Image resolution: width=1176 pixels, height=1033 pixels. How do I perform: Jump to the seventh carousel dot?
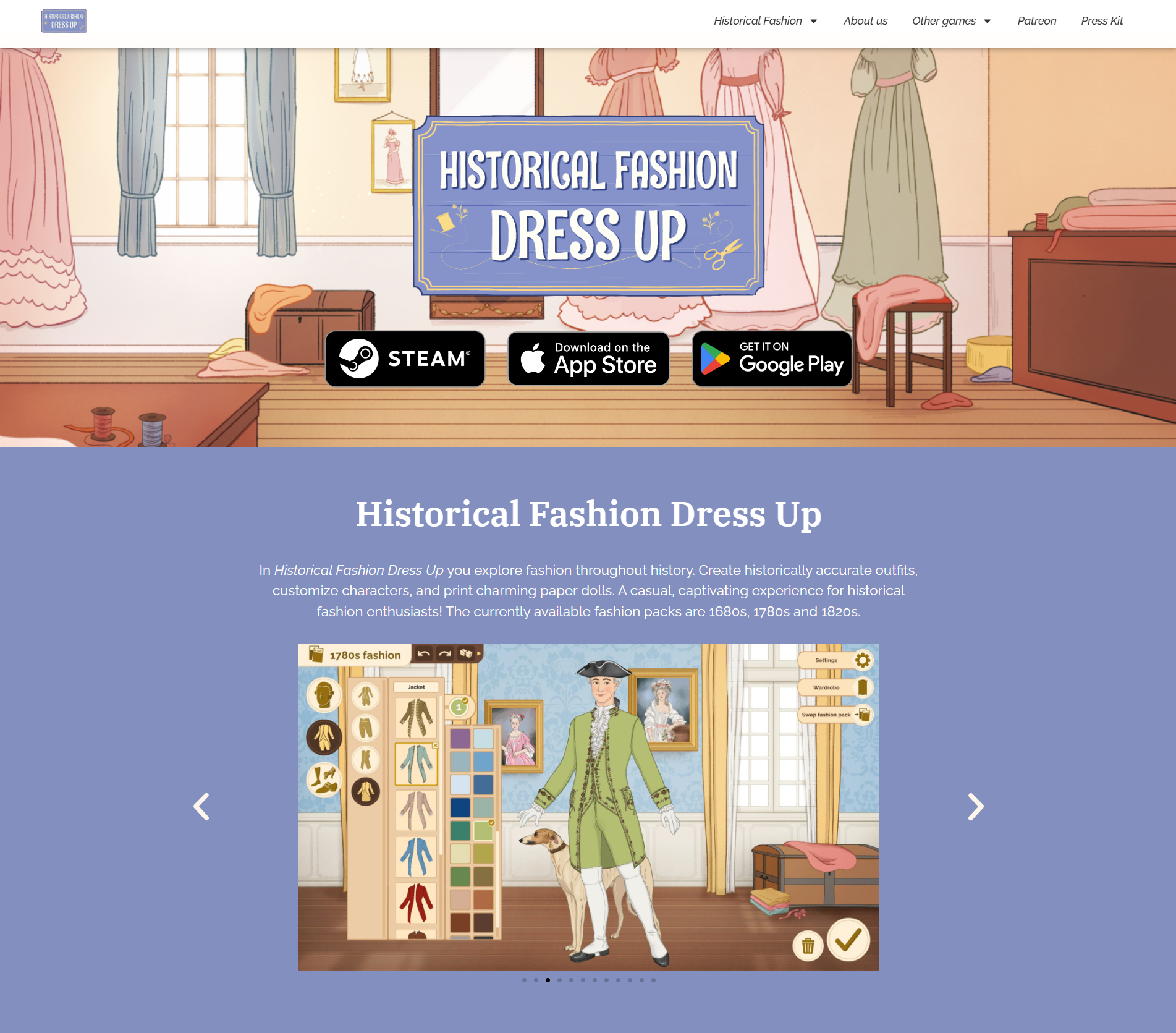tap(594, 980)
